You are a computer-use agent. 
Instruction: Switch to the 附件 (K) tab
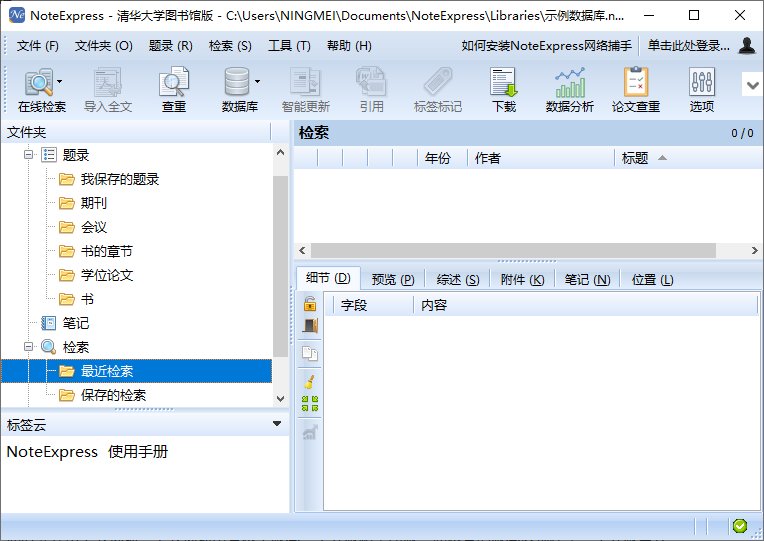pos(522,280)
